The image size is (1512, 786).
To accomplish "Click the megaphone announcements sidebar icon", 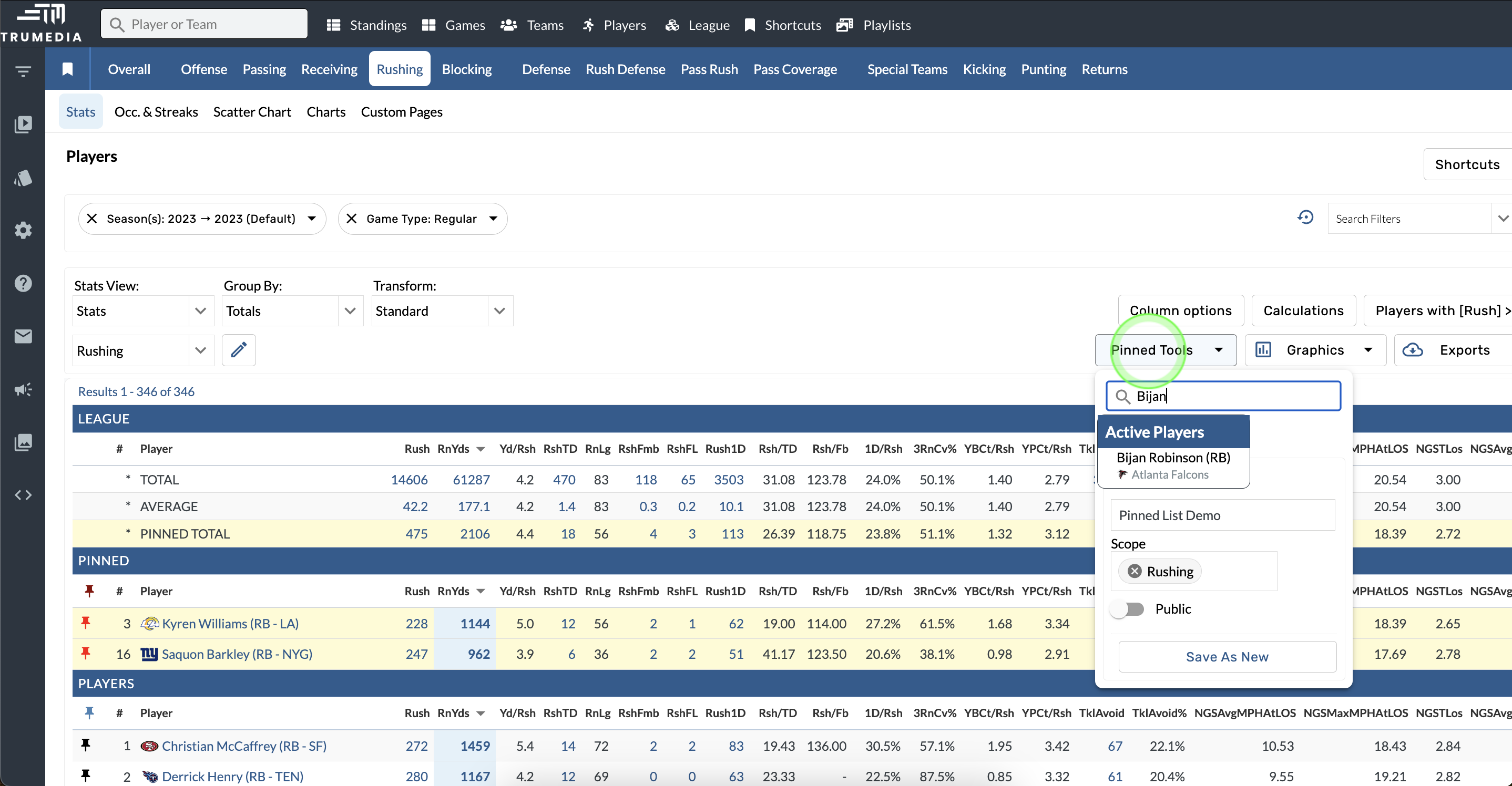I will pos(23,389).
